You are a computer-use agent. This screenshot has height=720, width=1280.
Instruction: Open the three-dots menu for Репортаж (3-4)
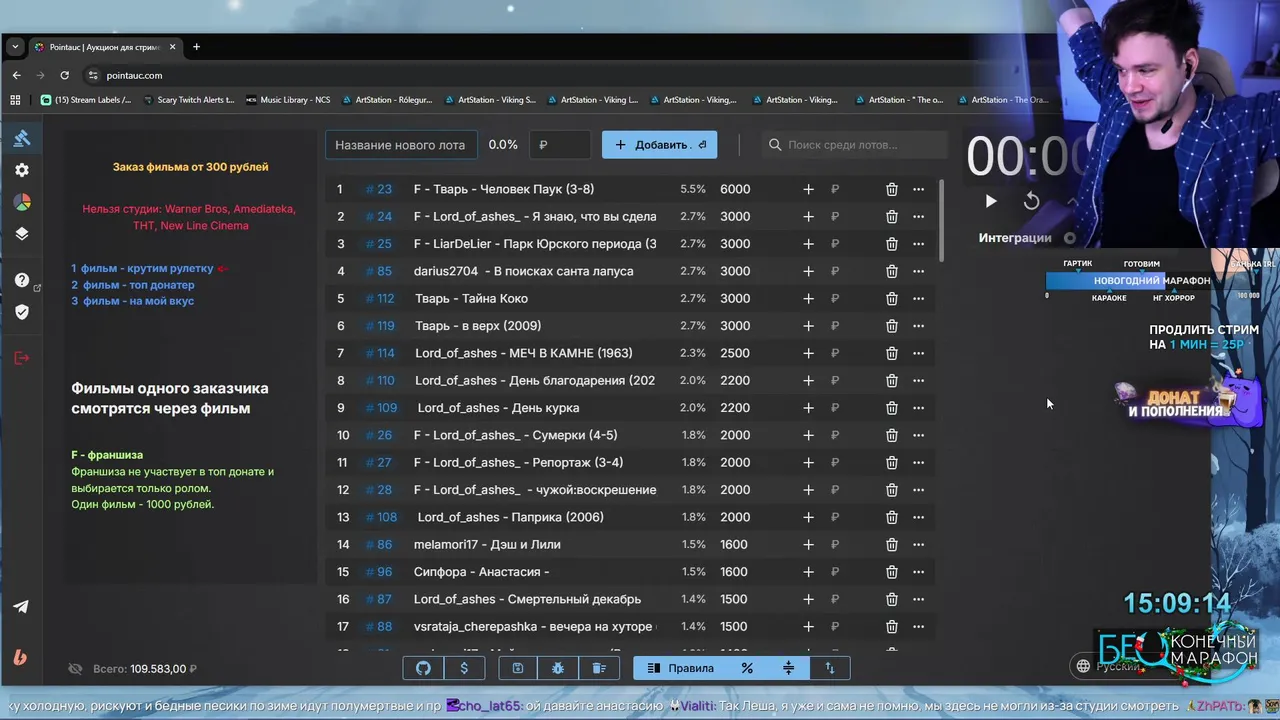point(918,462)
